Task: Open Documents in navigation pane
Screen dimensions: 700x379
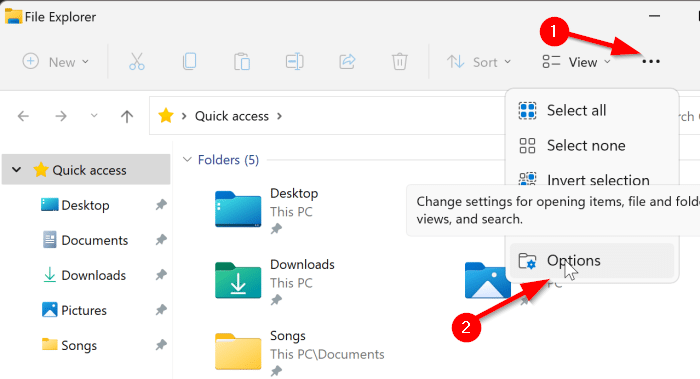Action: click(85, 240)
